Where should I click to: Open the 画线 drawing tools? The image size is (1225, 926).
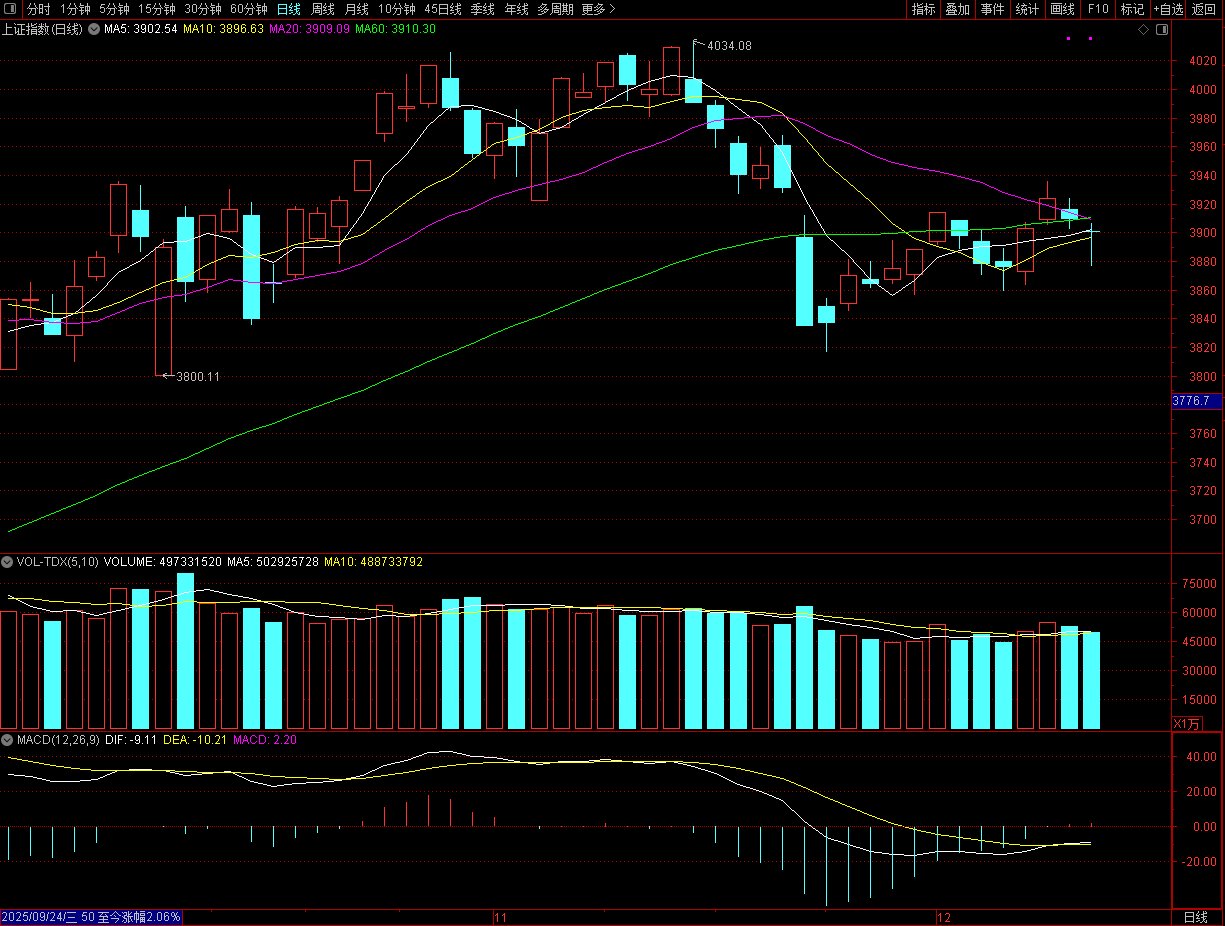(1062, 9)
